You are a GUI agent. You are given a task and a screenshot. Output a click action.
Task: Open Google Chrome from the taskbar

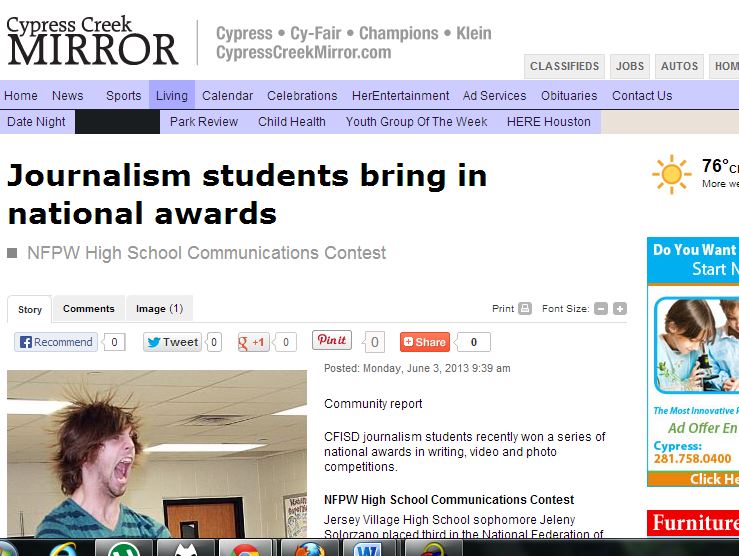coord(245,548)
